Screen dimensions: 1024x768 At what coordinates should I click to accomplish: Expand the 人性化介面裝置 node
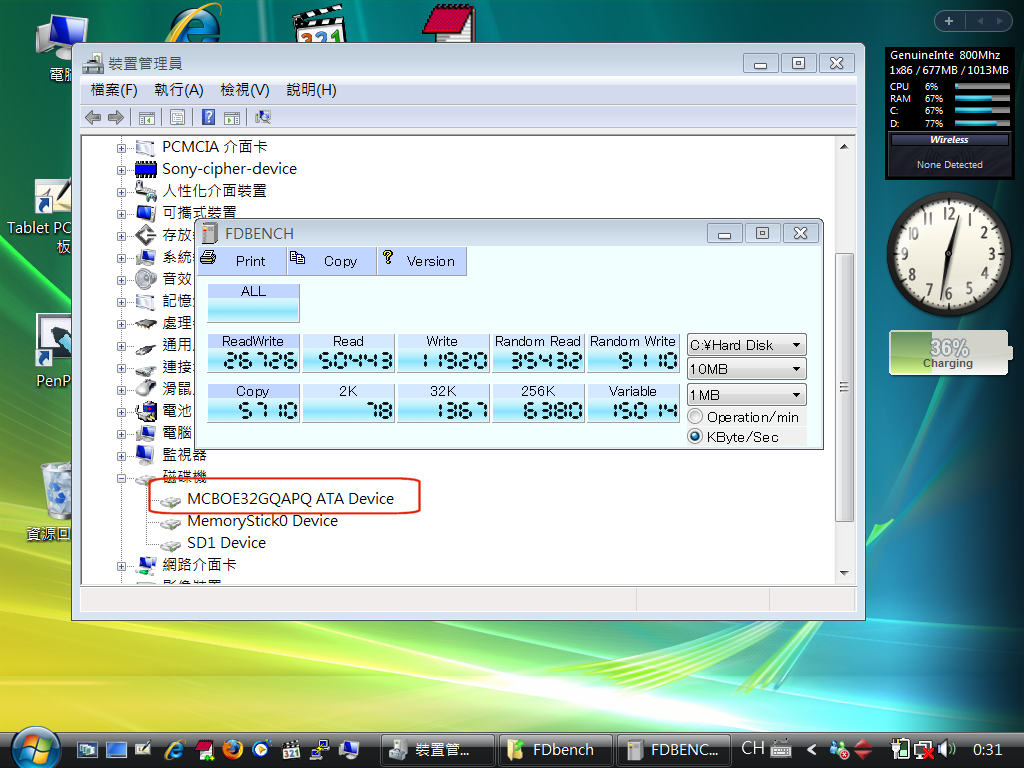coord(121,192)
